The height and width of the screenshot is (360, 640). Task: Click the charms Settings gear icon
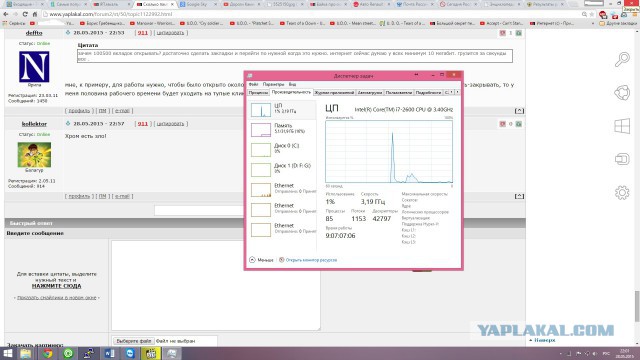pyautogui.click(x=622, y=192)
